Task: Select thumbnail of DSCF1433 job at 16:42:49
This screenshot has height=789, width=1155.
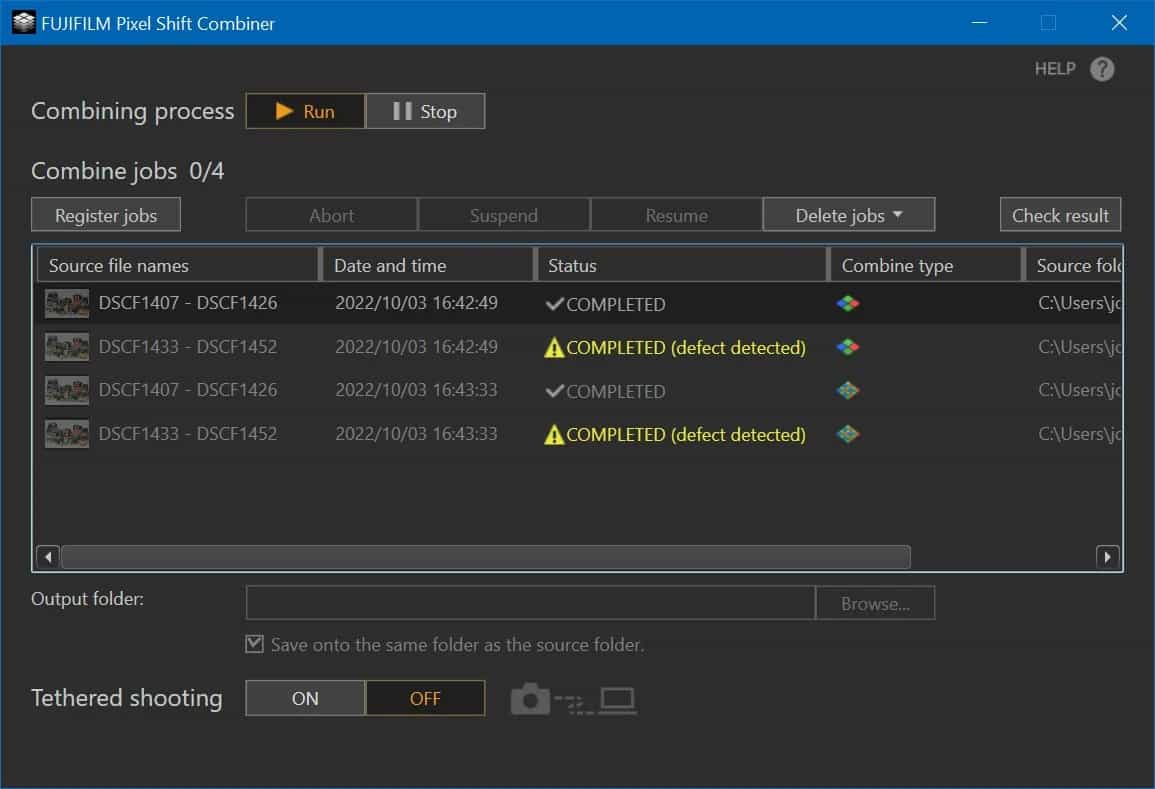Action: [x=66, y=347]
